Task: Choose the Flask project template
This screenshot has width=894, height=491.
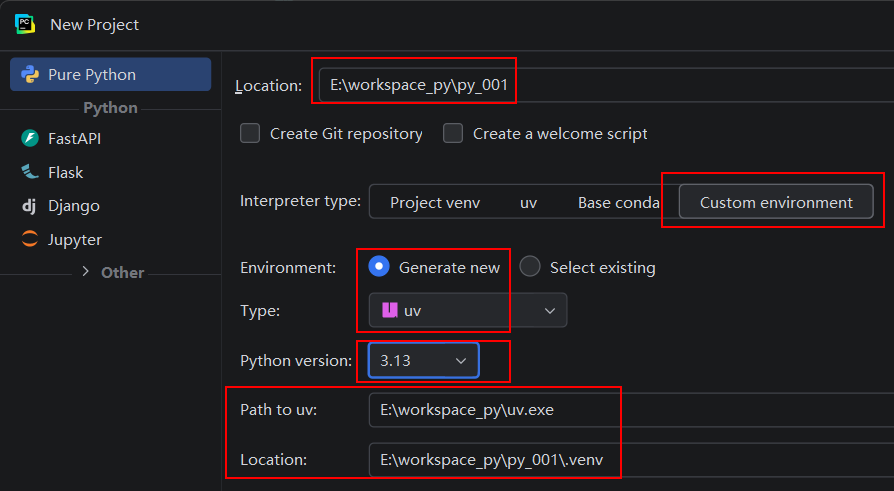Action: click(65, 172)
